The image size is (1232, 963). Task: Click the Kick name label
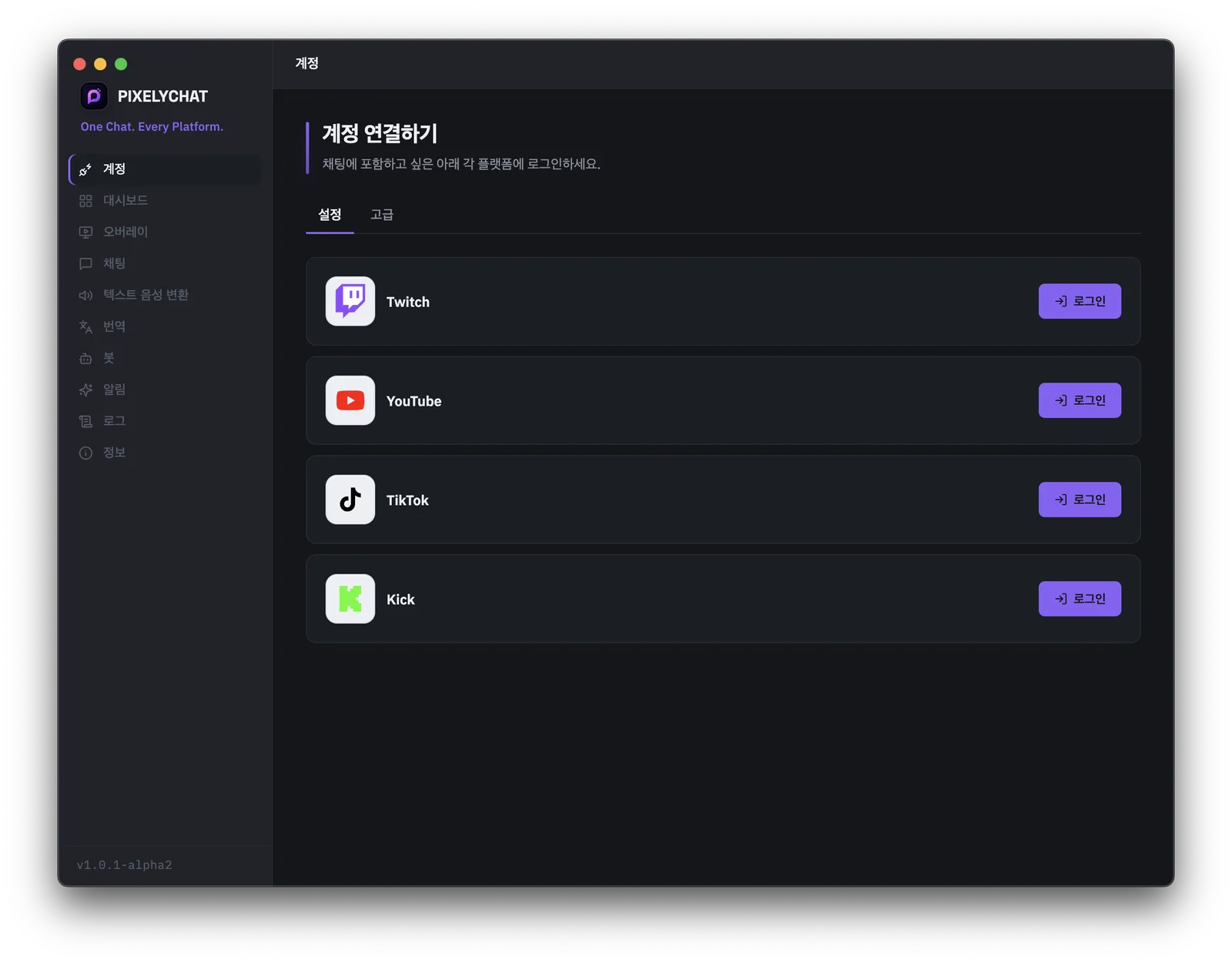[400, 600]
